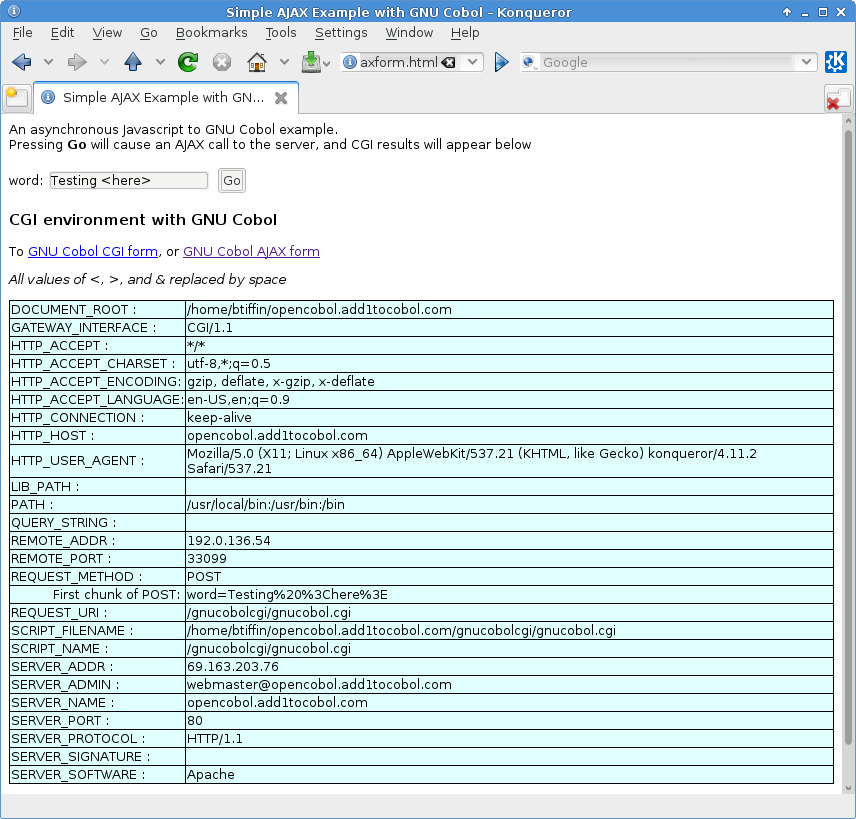
Task: Click the Stop loading icon
Action: (x=222, y=62)
